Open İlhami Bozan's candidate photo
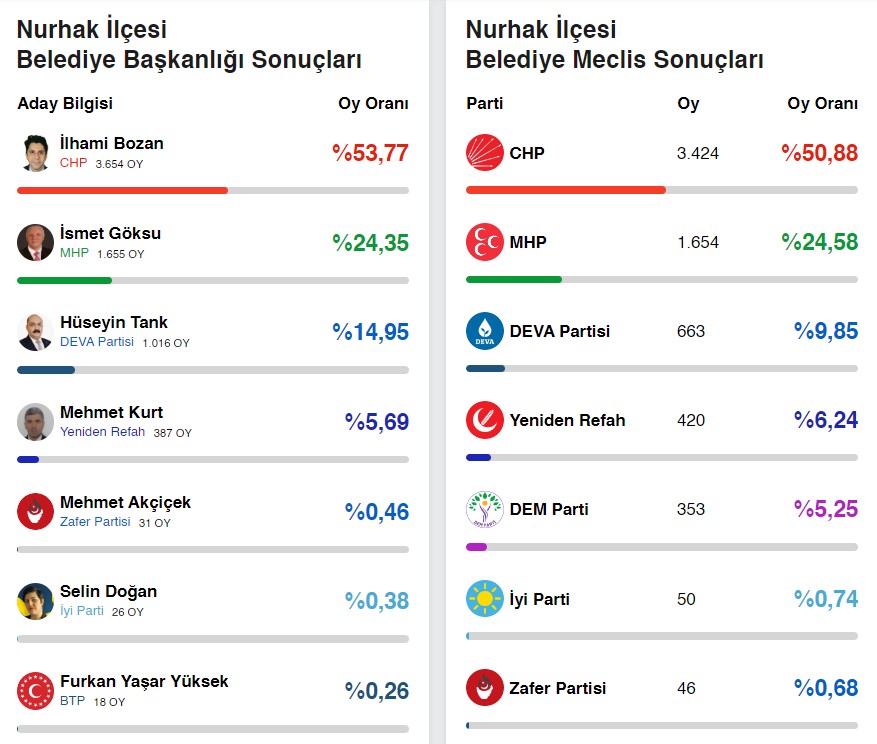 (35, 153)
